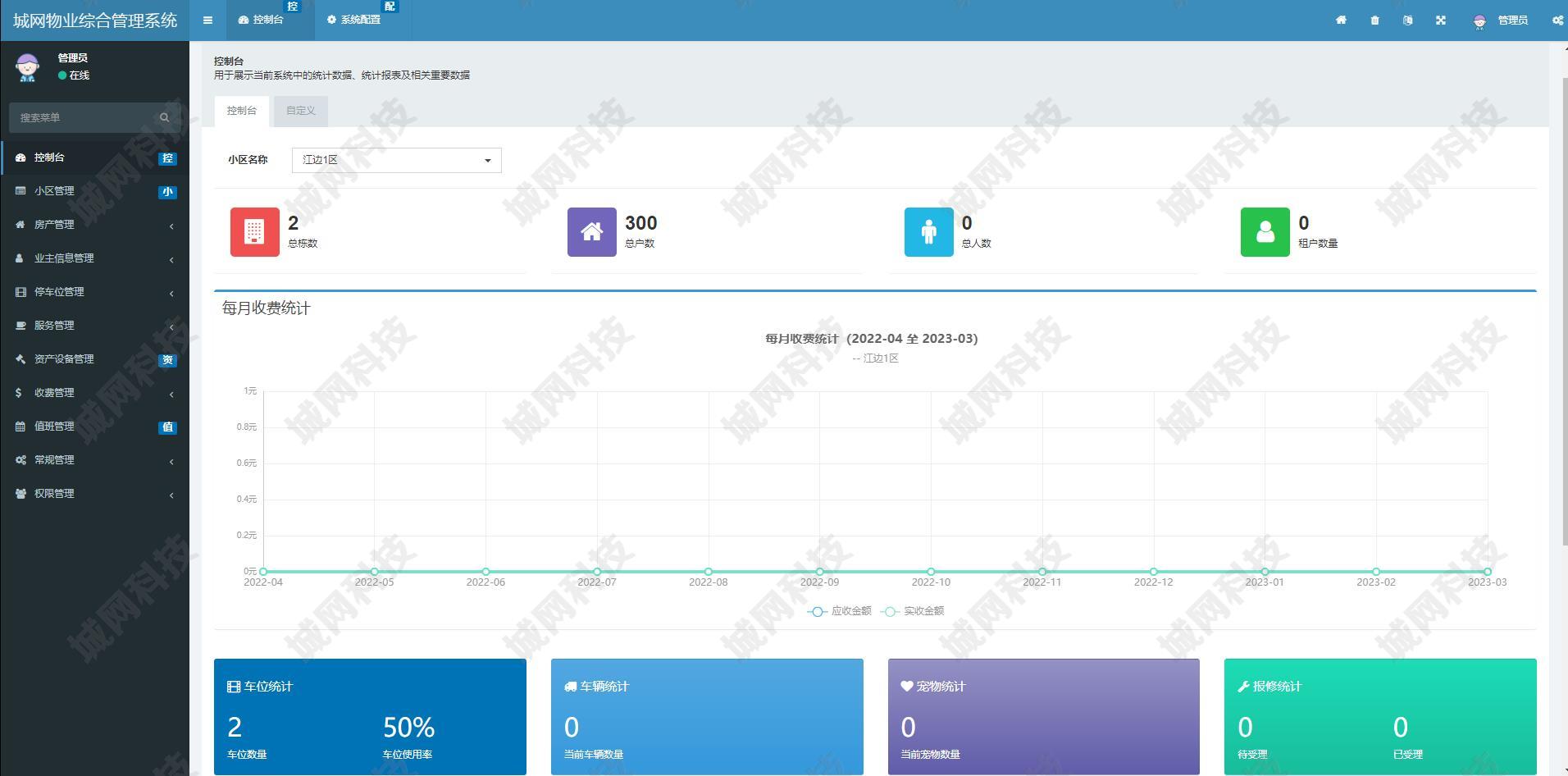Screen dimensions: 1568x776
Task: Click the language switch icon in header
Action: click(x=1407, y=21)
